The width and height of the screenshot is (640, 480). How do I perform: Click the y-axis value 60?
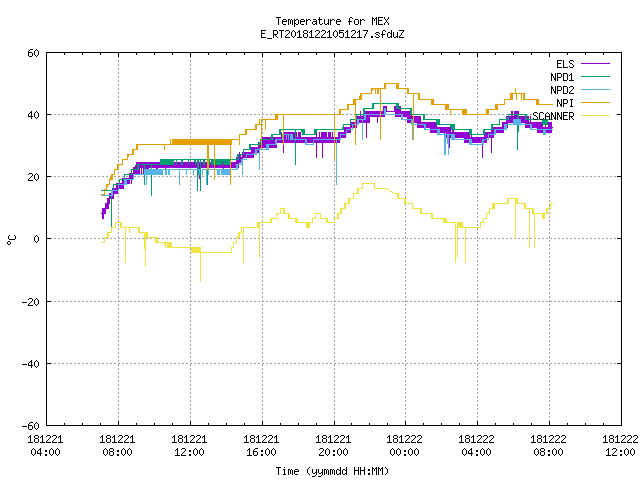33,53
